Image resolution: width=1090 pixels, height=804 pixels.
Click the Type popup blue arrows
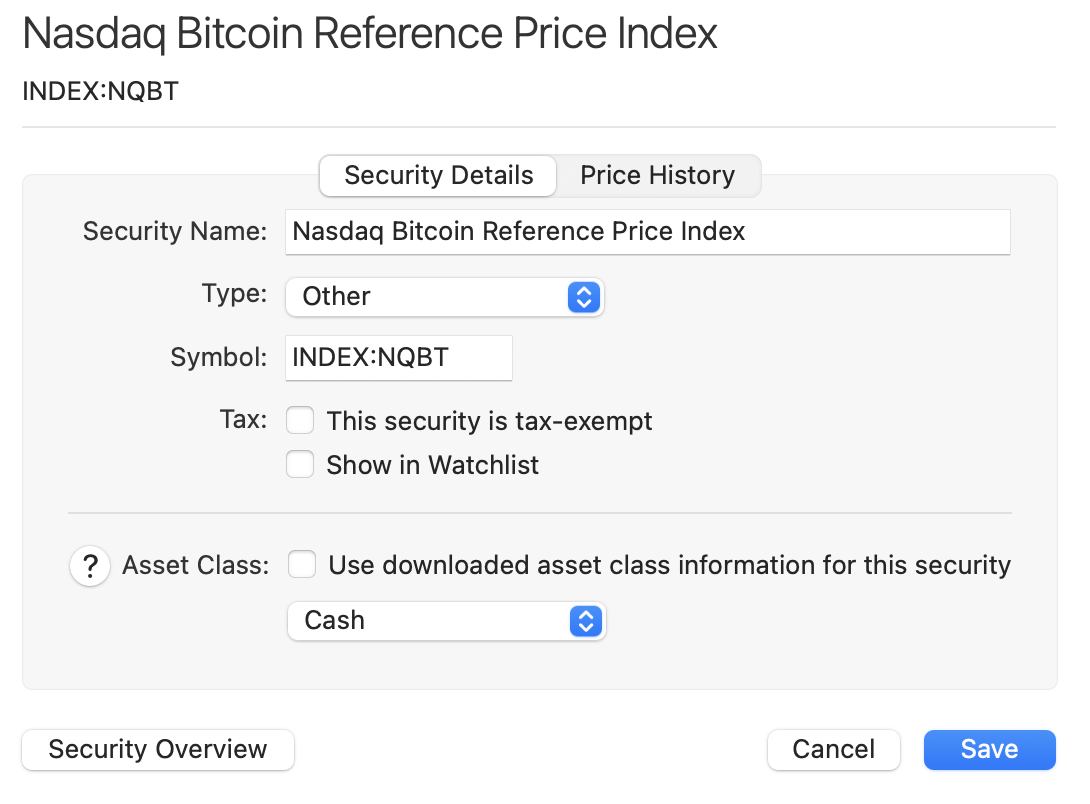pyautogui.click(x=583, y=297)
